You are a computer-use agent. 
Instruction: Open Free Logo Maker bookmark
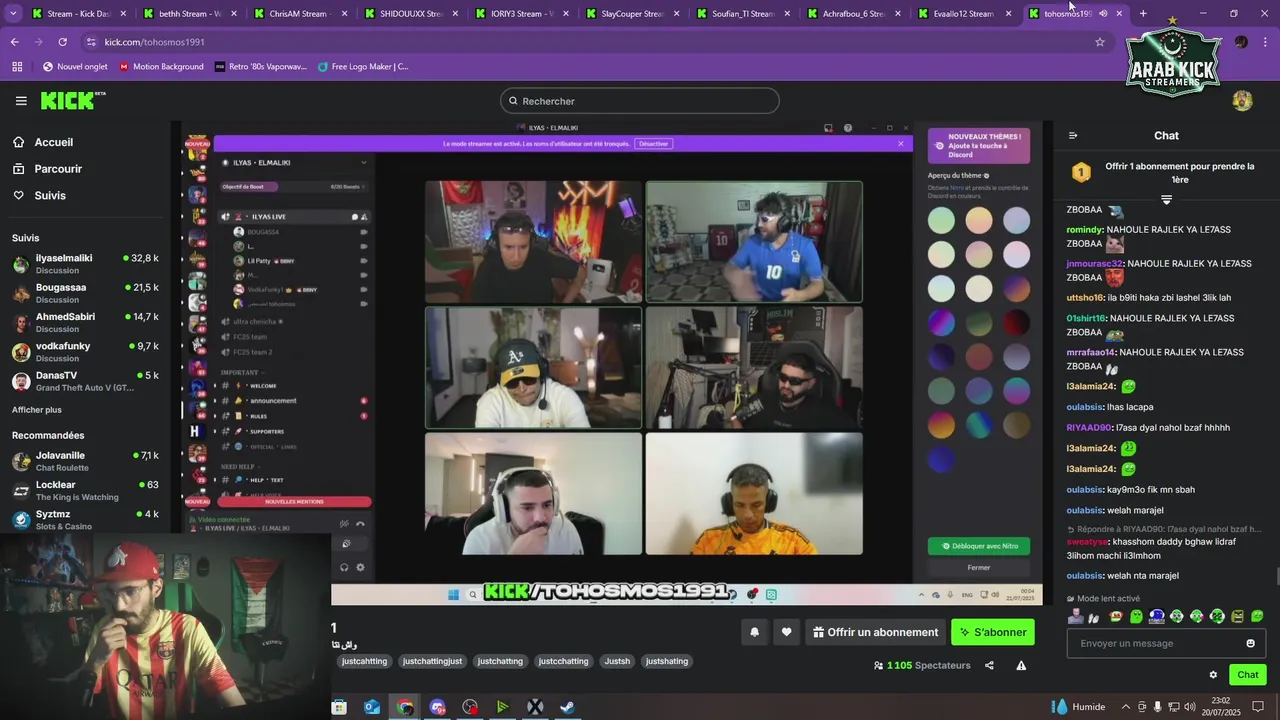(x=363, y=67)
